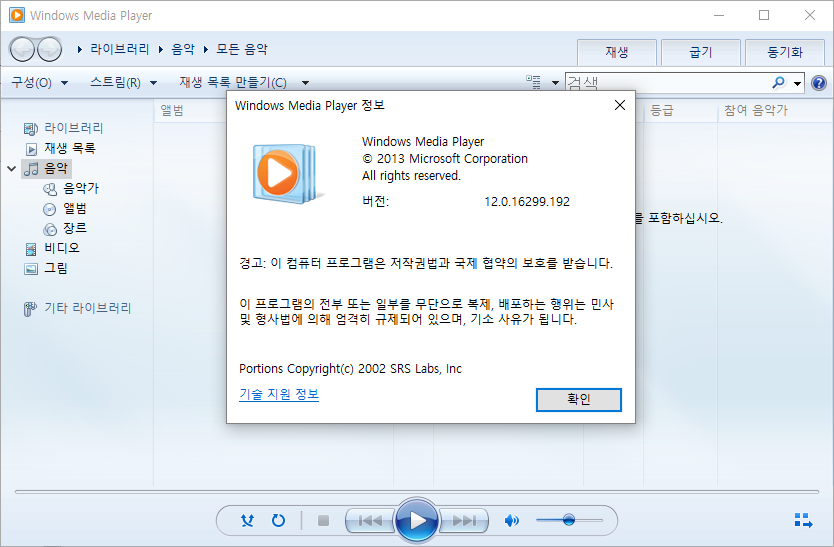The width and height of the screenshot is (834, 547).
Task: Click the 장르 genre icon
Action: click(49, 229)
